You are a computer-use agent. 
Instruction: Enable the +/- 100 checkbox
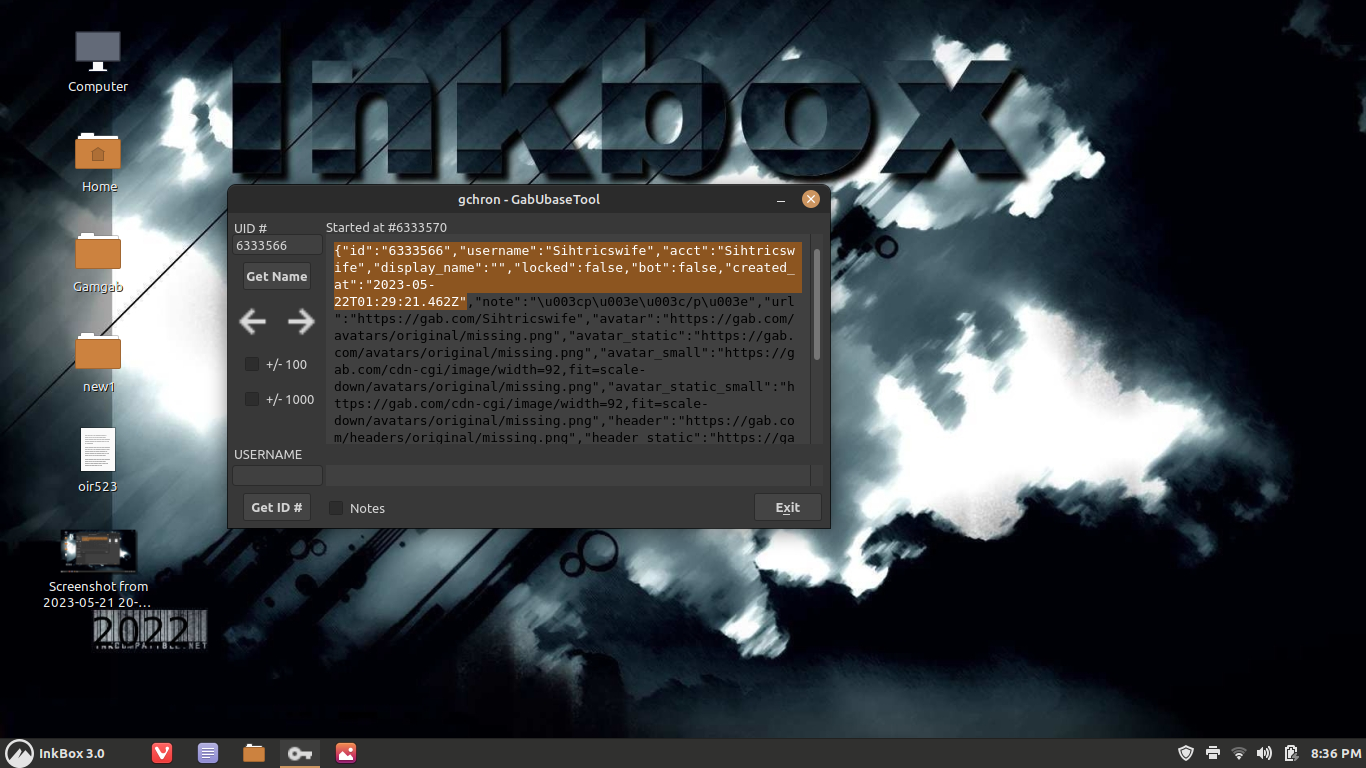(252, 364)
